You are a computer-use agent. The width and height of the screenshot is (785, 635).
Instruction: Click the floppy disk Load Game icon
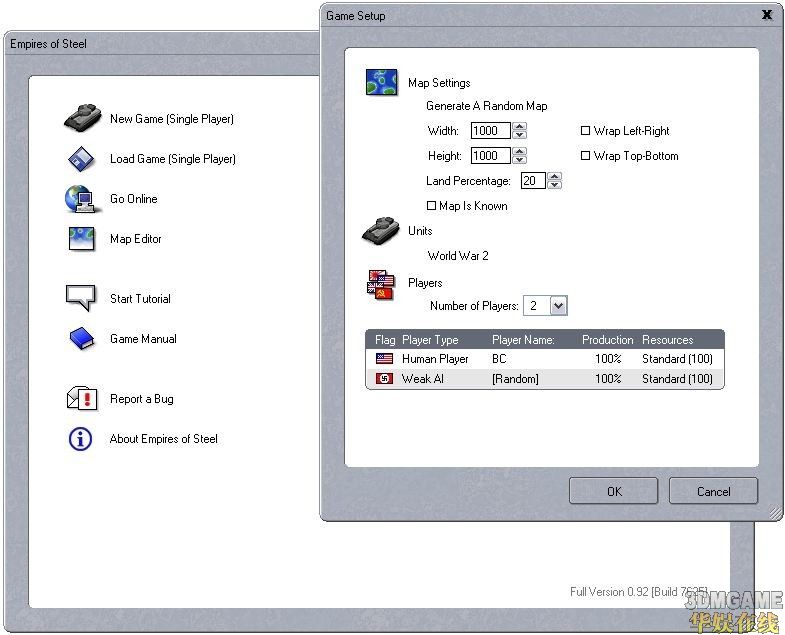click(x=81, y=159)
